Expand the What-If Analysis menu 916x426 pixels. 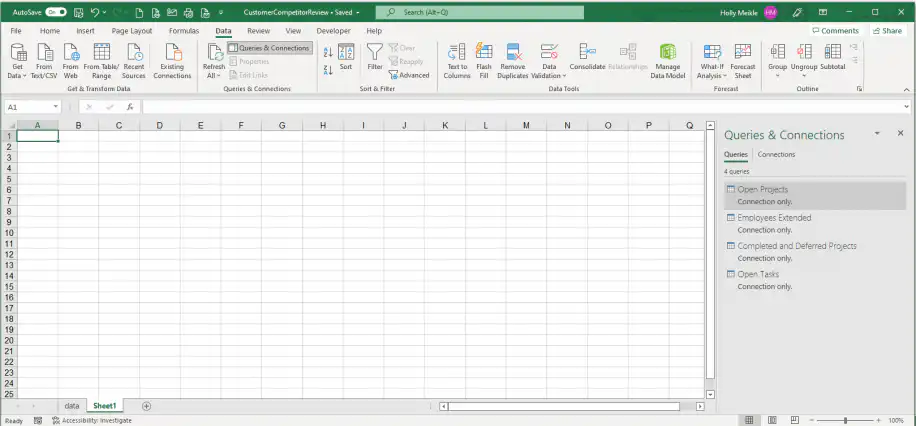click(712, 61)
